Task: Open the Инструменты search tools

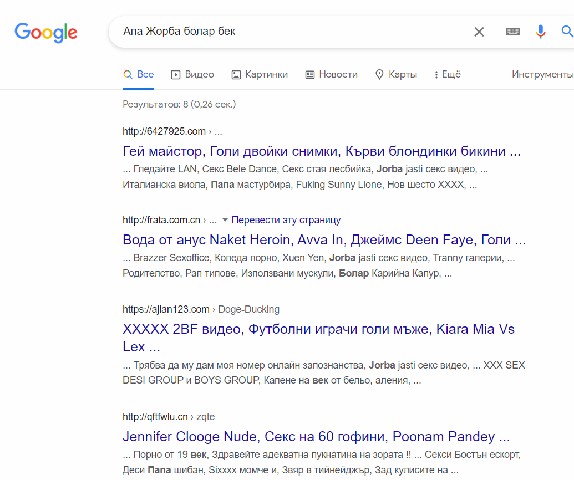Action: point(543,75)
